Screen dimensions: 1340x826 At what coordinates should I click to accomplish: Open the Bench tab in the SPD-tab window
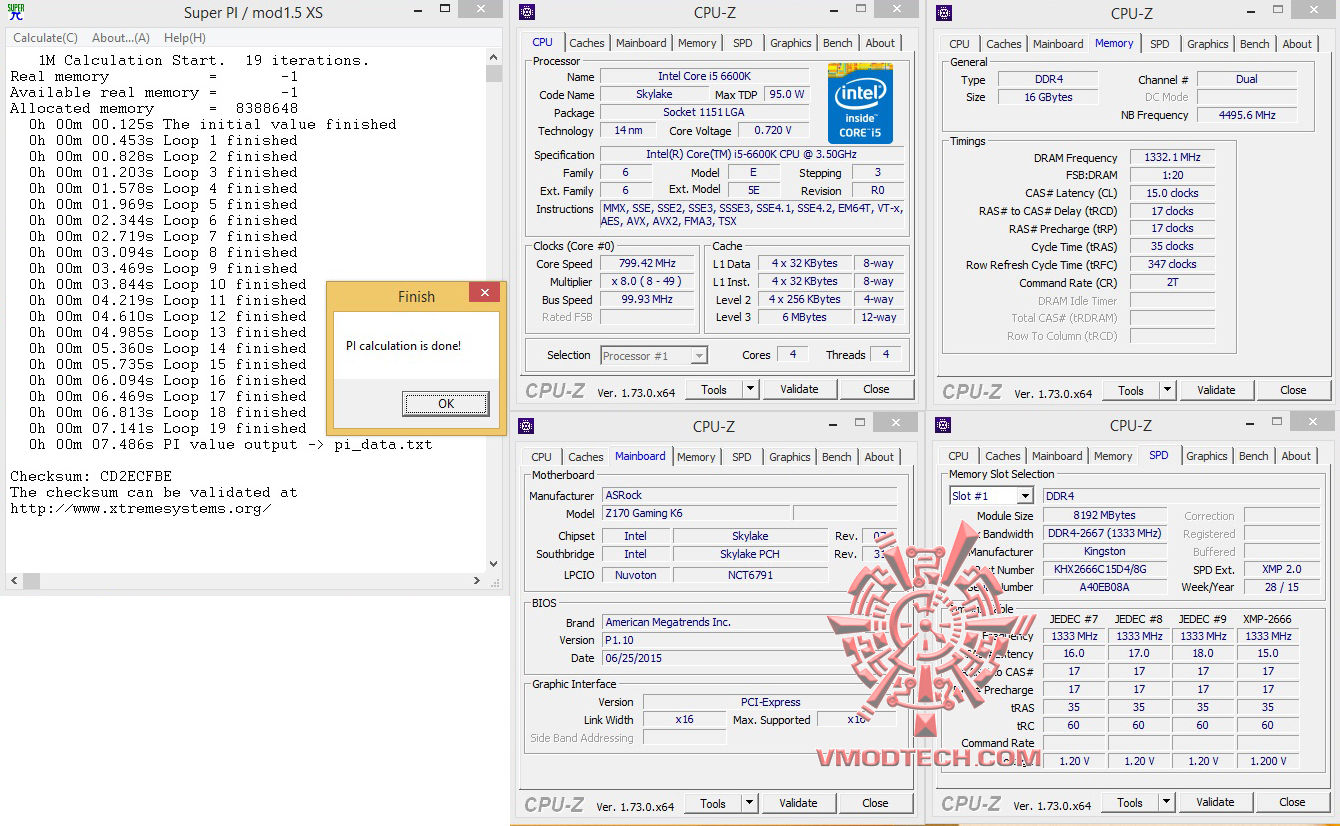pos(1254,456)
